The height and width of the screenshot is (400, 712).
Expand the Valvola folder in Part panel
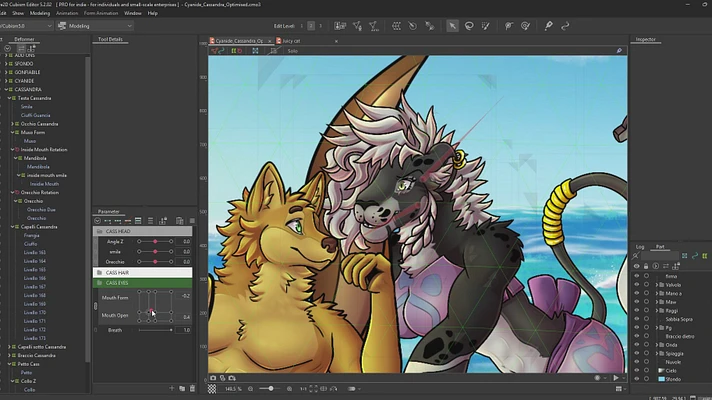657,285
